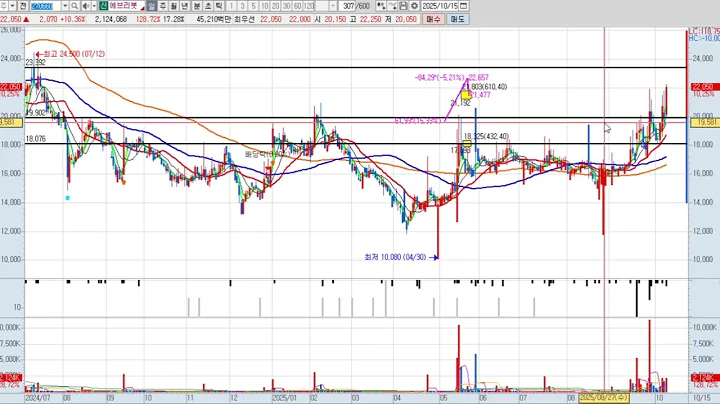Click the 22,657 magenta annotation text
The width and height of the screenshot is (720, 404).
pyautogui.click(x=478, y=78)
